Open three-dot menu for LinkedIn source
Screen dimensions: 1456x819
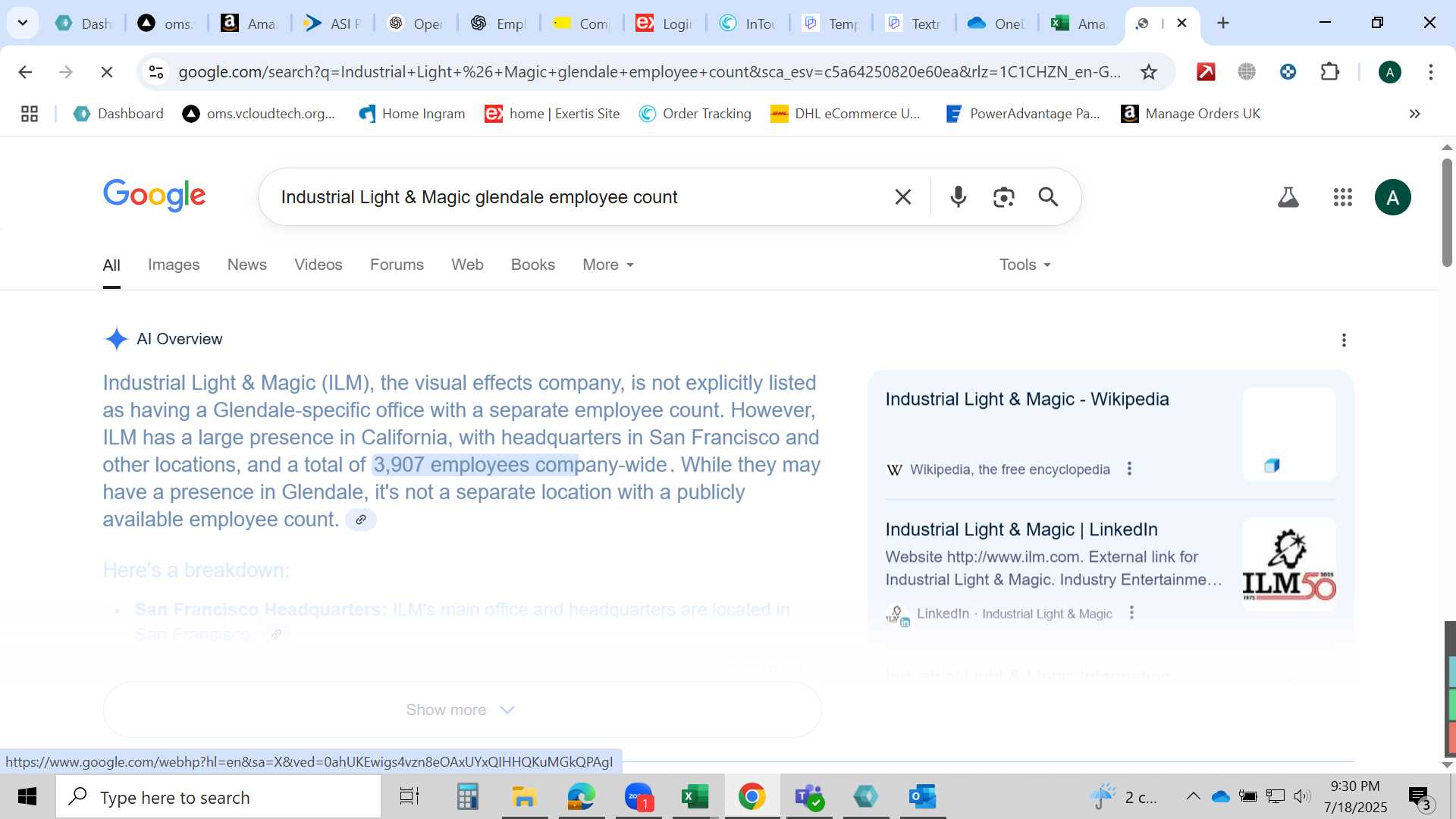coord(1131,613)
